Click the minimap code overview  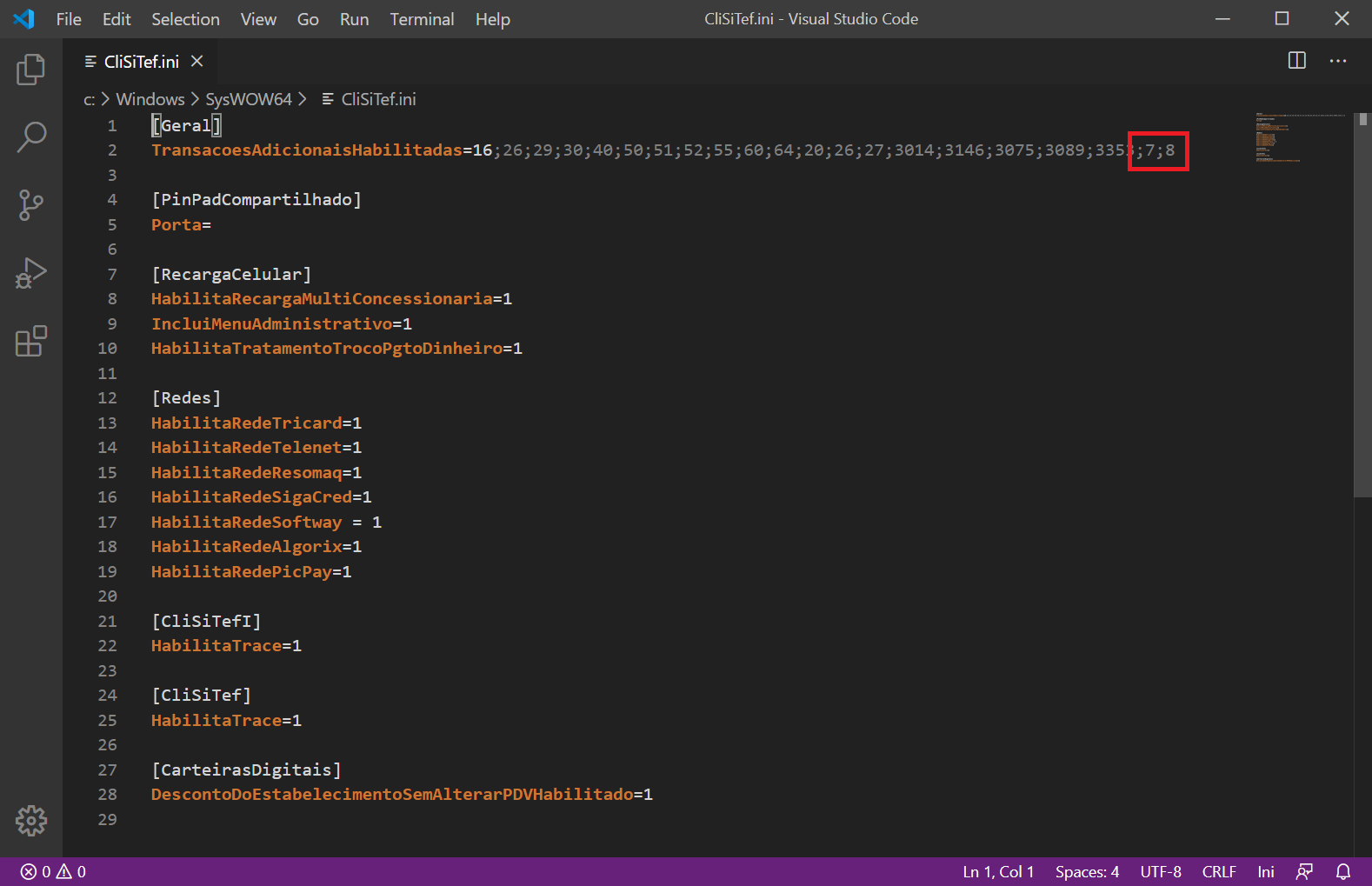click(x=1299, y=139)
